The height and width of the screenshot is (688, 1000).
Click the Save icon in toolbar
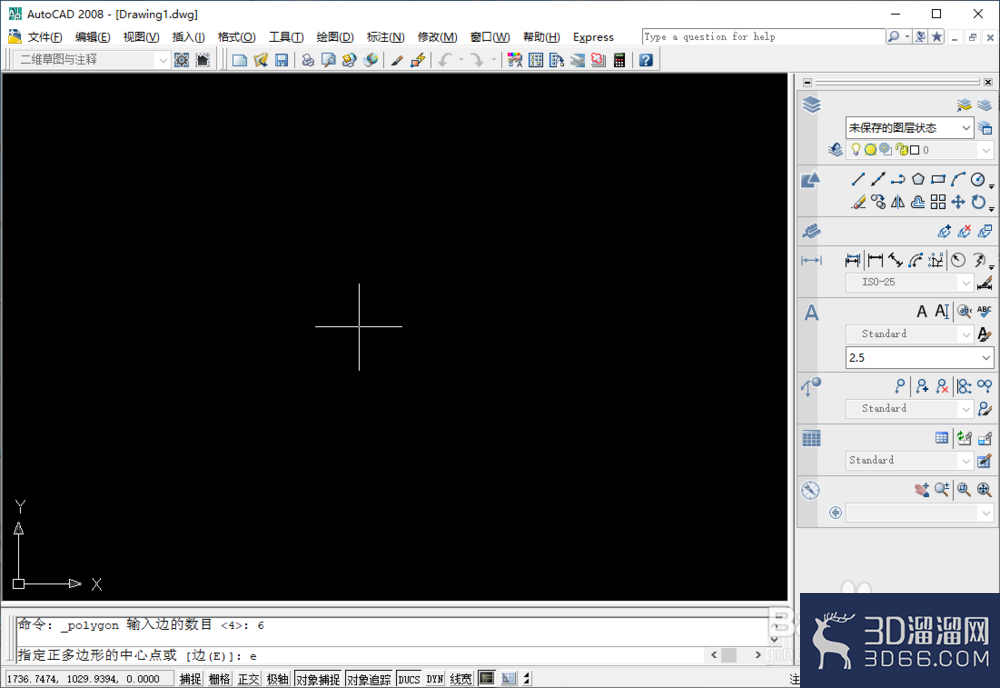click(x=281, y=60)
